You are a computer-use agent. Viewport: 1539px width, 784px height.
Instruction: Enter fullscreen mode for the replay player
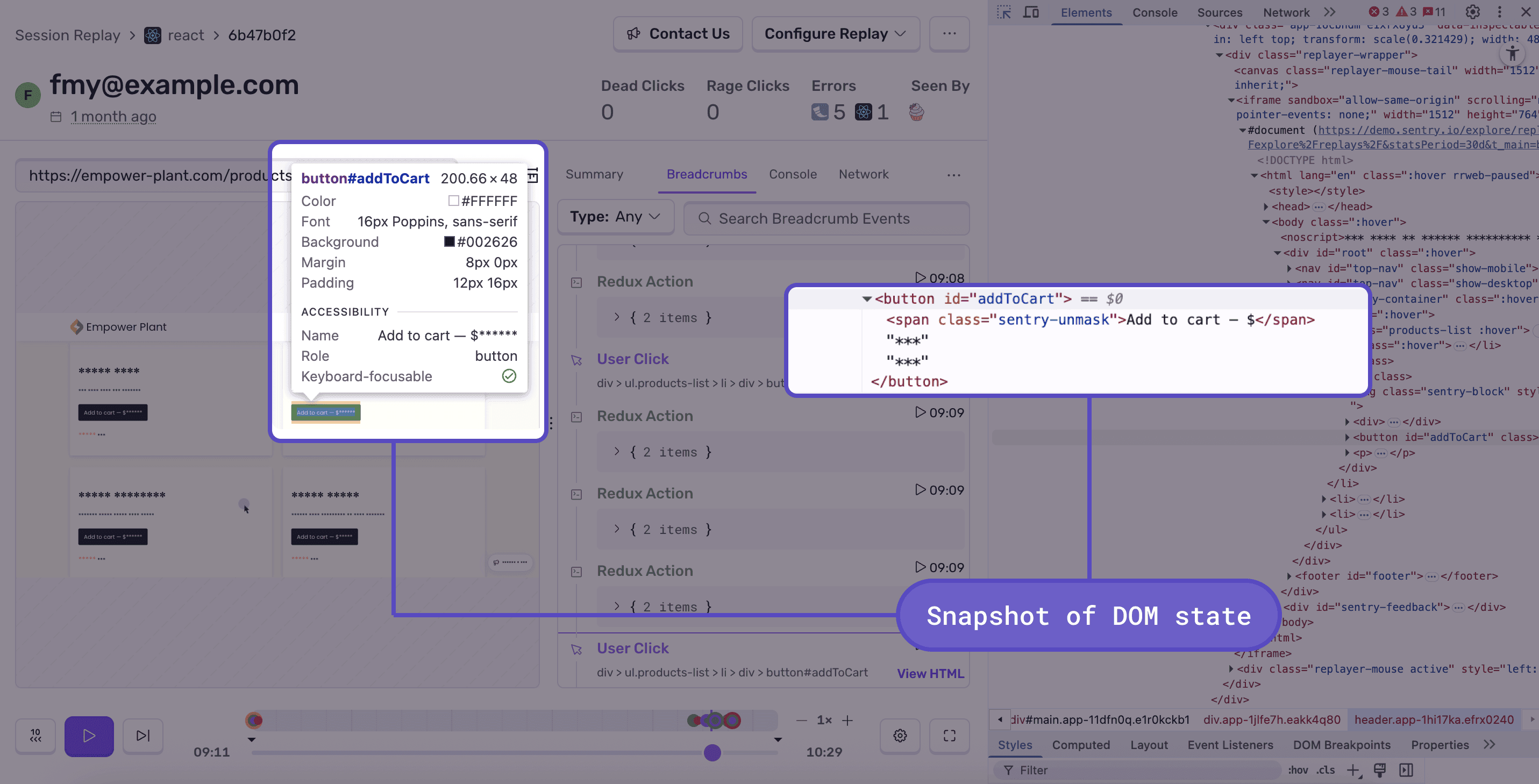(949, 736)
